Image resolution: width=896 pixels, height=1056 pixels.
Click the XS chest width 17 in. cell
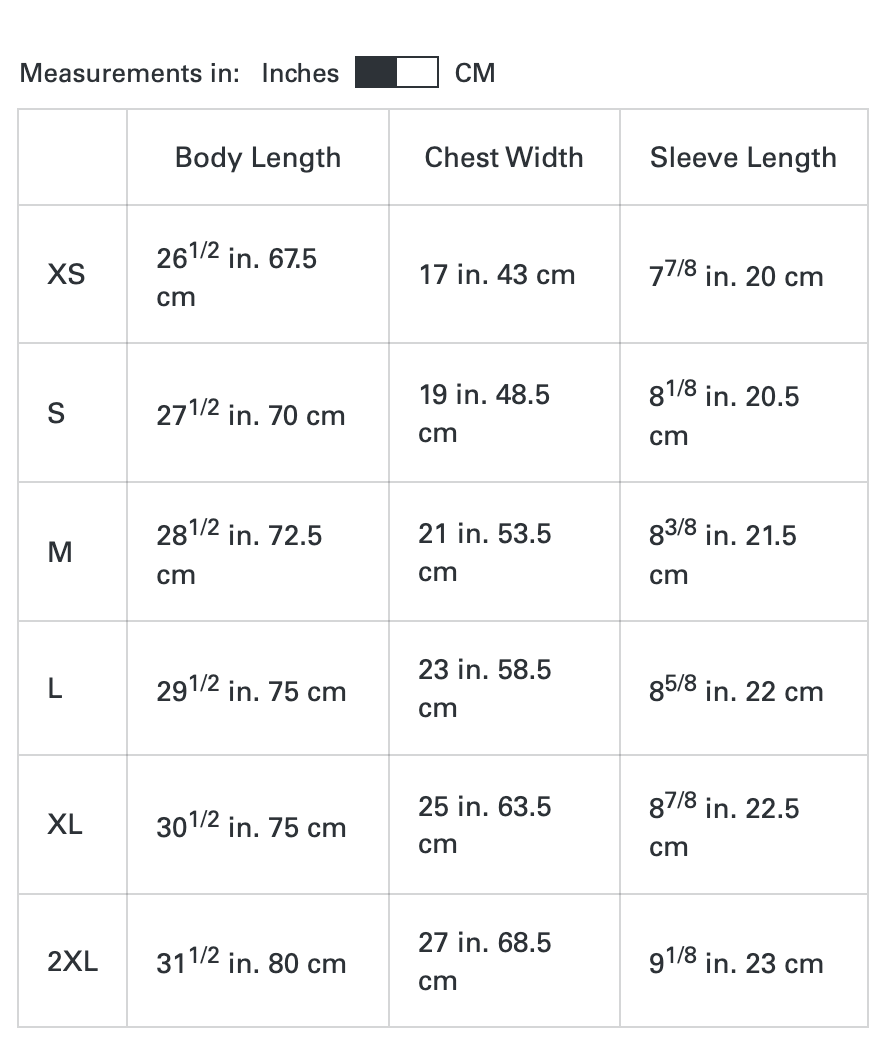pyautogui.click(x=497, y=275)
